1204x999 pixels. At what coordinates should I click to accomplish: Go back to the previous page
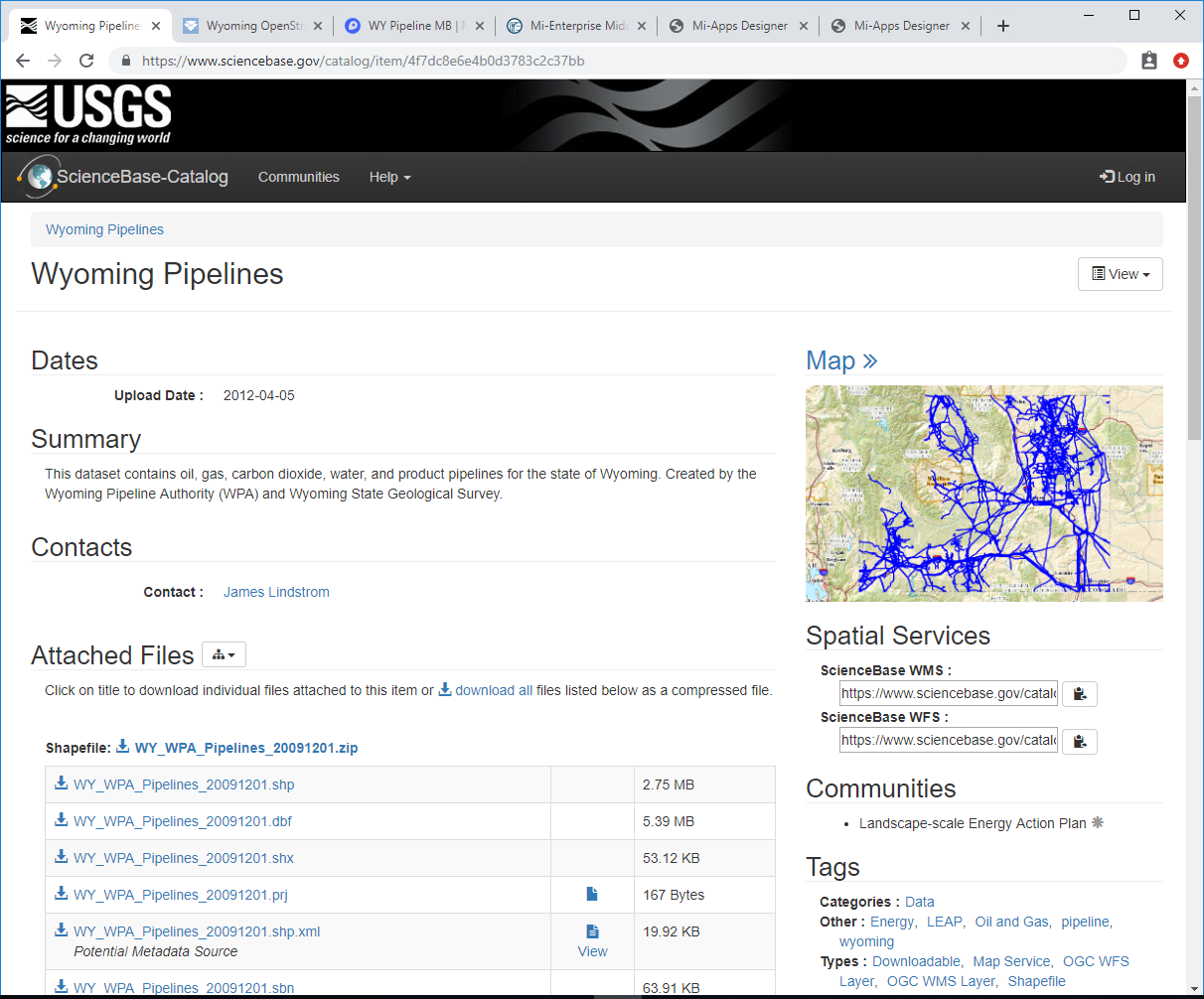click(x=23, y=61)
